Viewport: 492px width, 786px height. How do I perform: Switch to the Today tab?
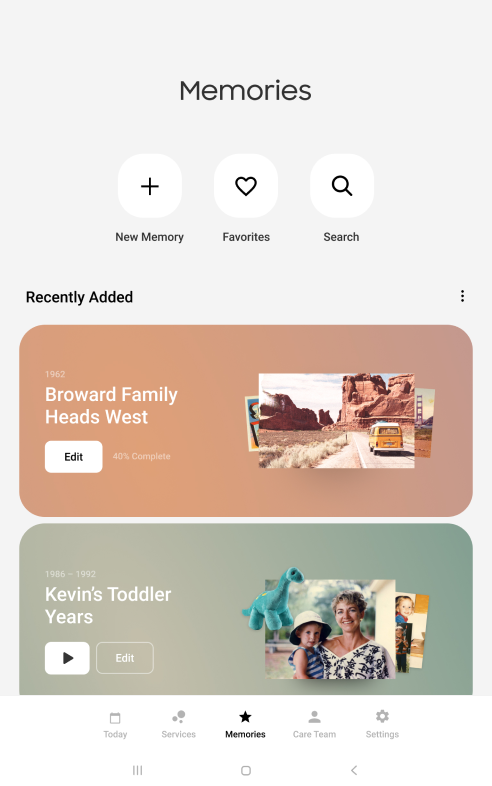(x=115, y=725)
